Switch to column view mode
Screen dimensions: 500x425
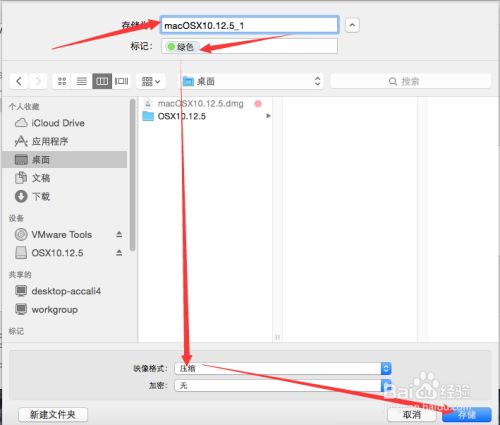click(102, 81)
